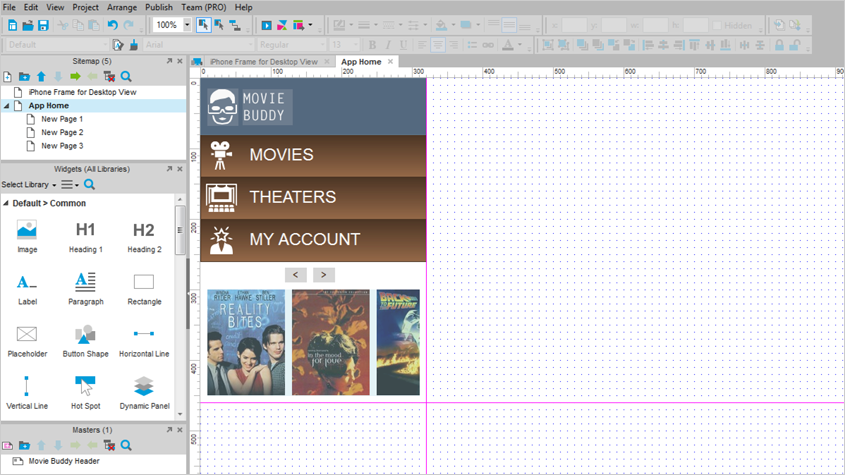Collapse the App Home tree node
Screen dimensions: 845x475
pos(7,106)
